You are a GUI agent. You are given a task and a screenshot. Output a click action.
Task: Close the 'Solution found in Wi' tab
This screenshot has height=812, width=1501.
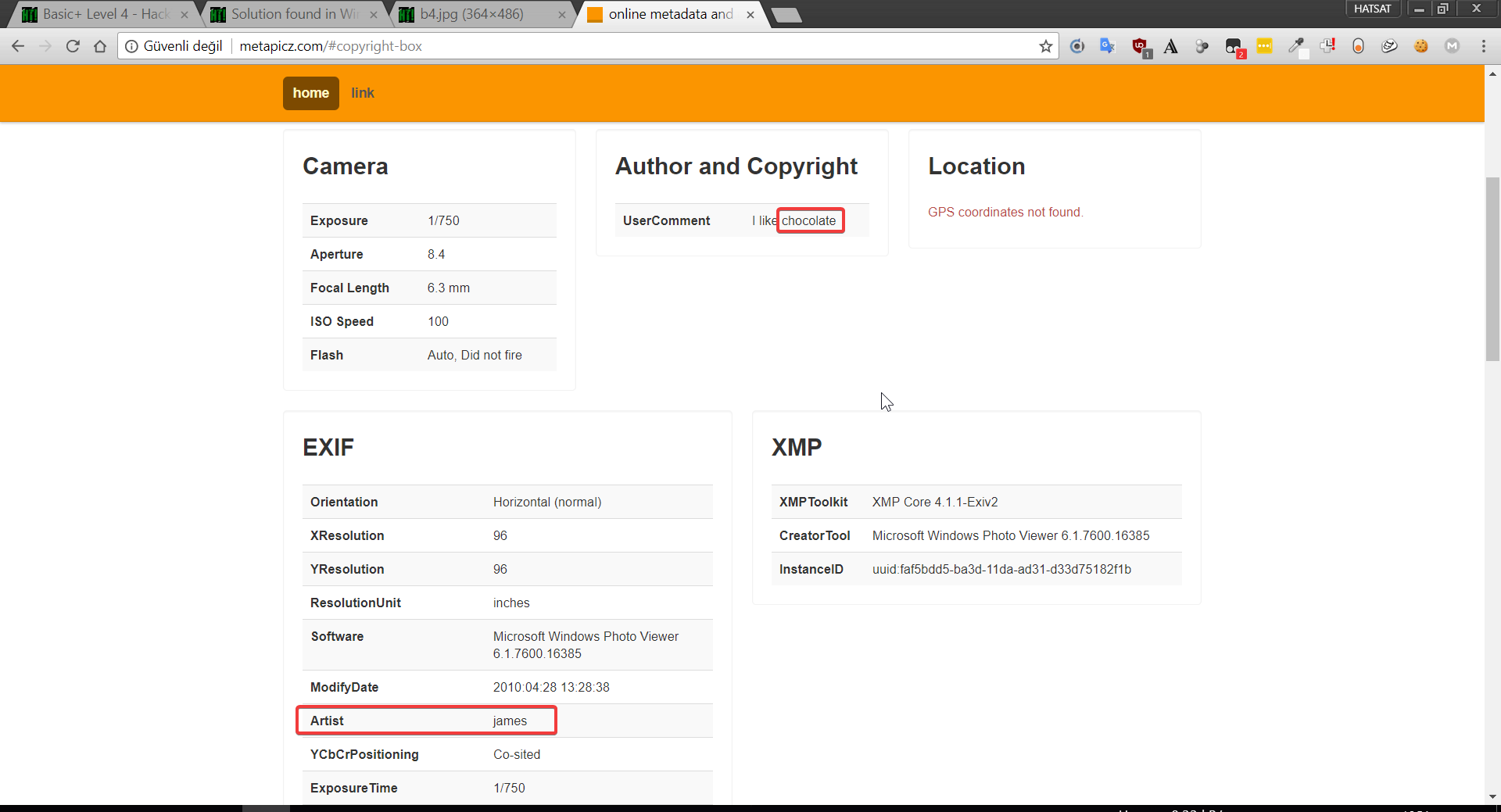coord(373,14)
